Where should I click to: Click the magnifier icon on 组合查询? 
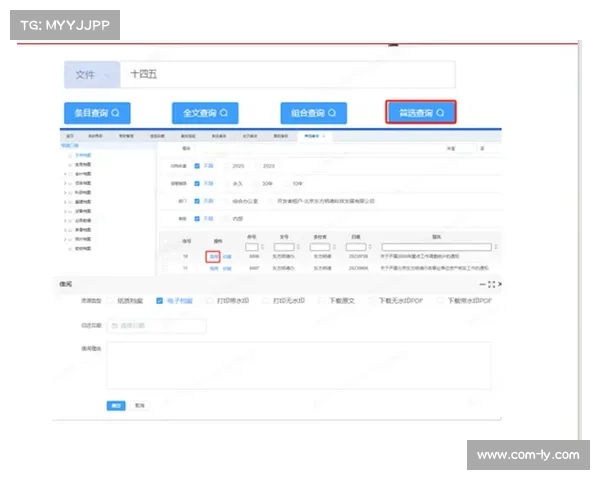[332, 113]
